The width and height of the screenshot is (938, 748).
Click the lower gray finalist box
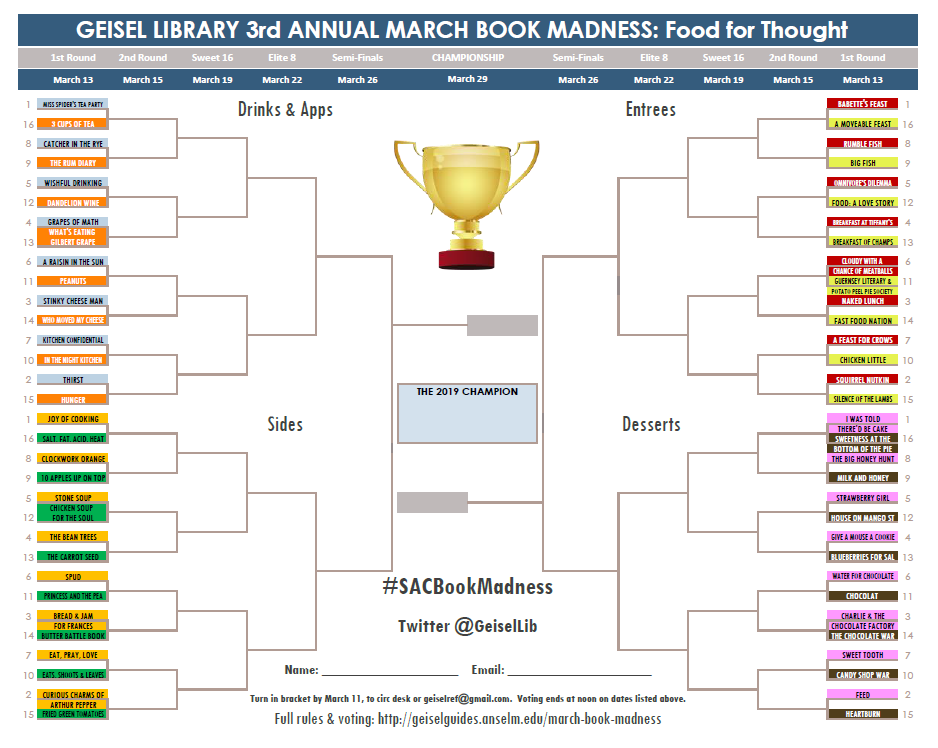432,502
